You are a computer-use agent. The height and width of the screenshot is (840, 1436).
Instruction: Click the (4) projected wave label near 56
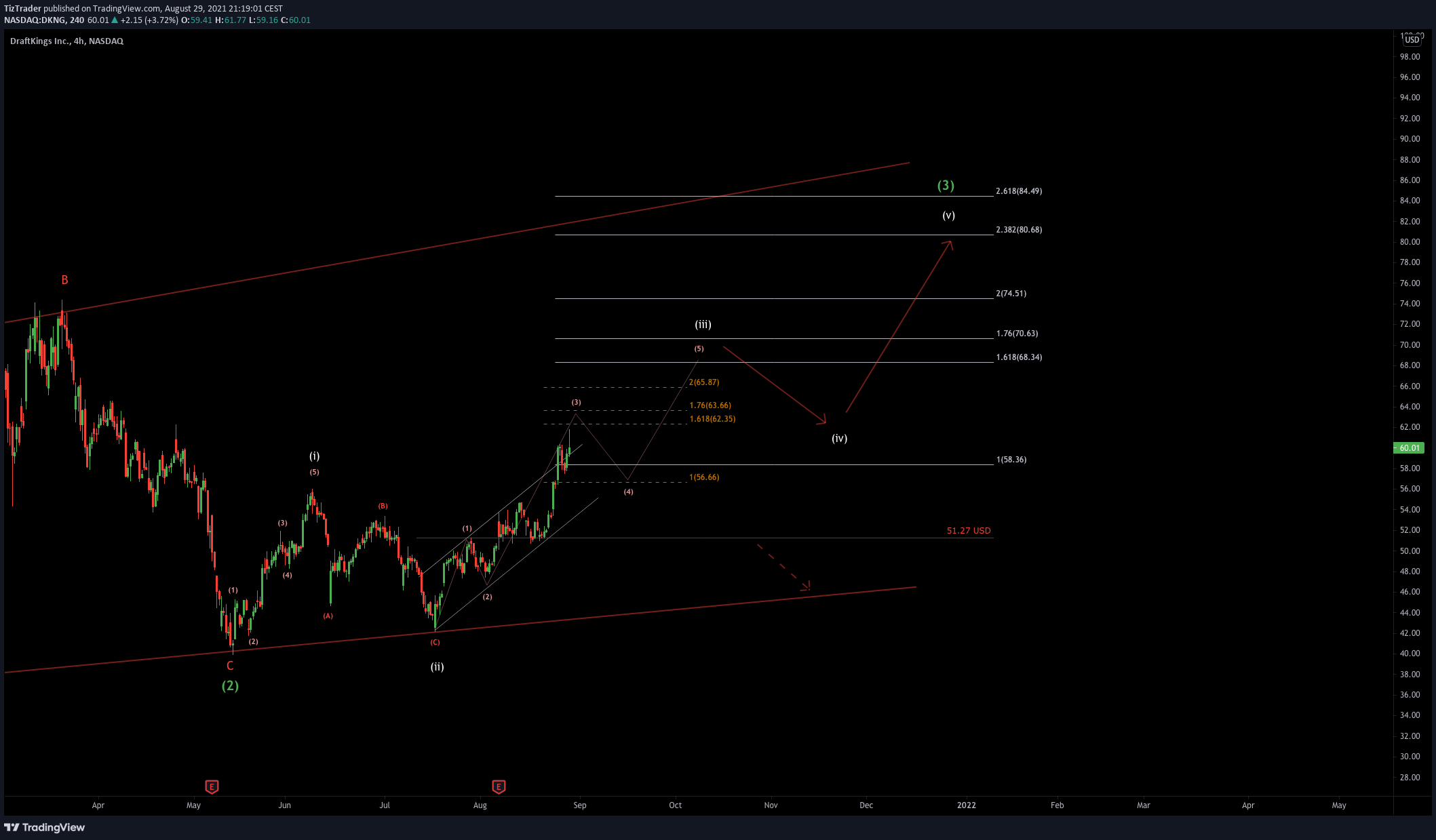628,492
